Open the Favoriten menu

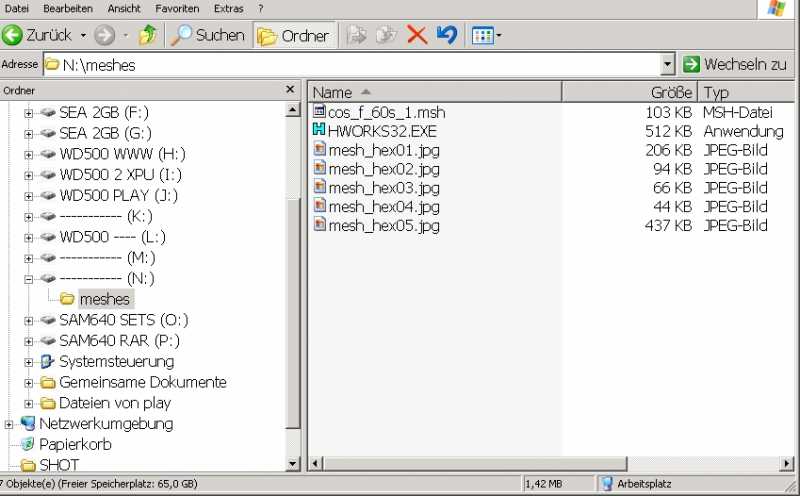(177, 8)
